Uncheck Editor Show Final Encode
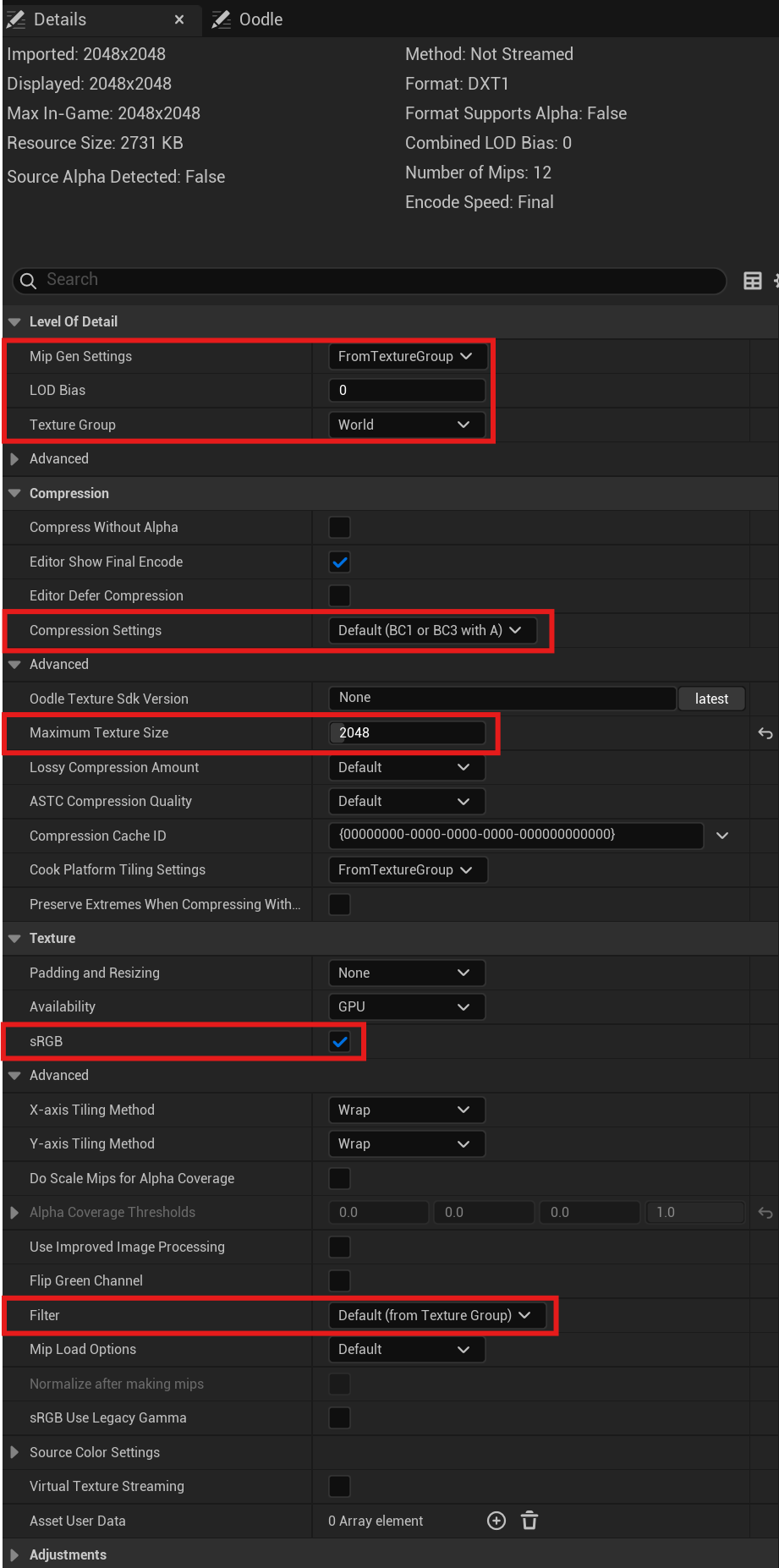This screenshot has height=1568, width=779. point(339,562)
